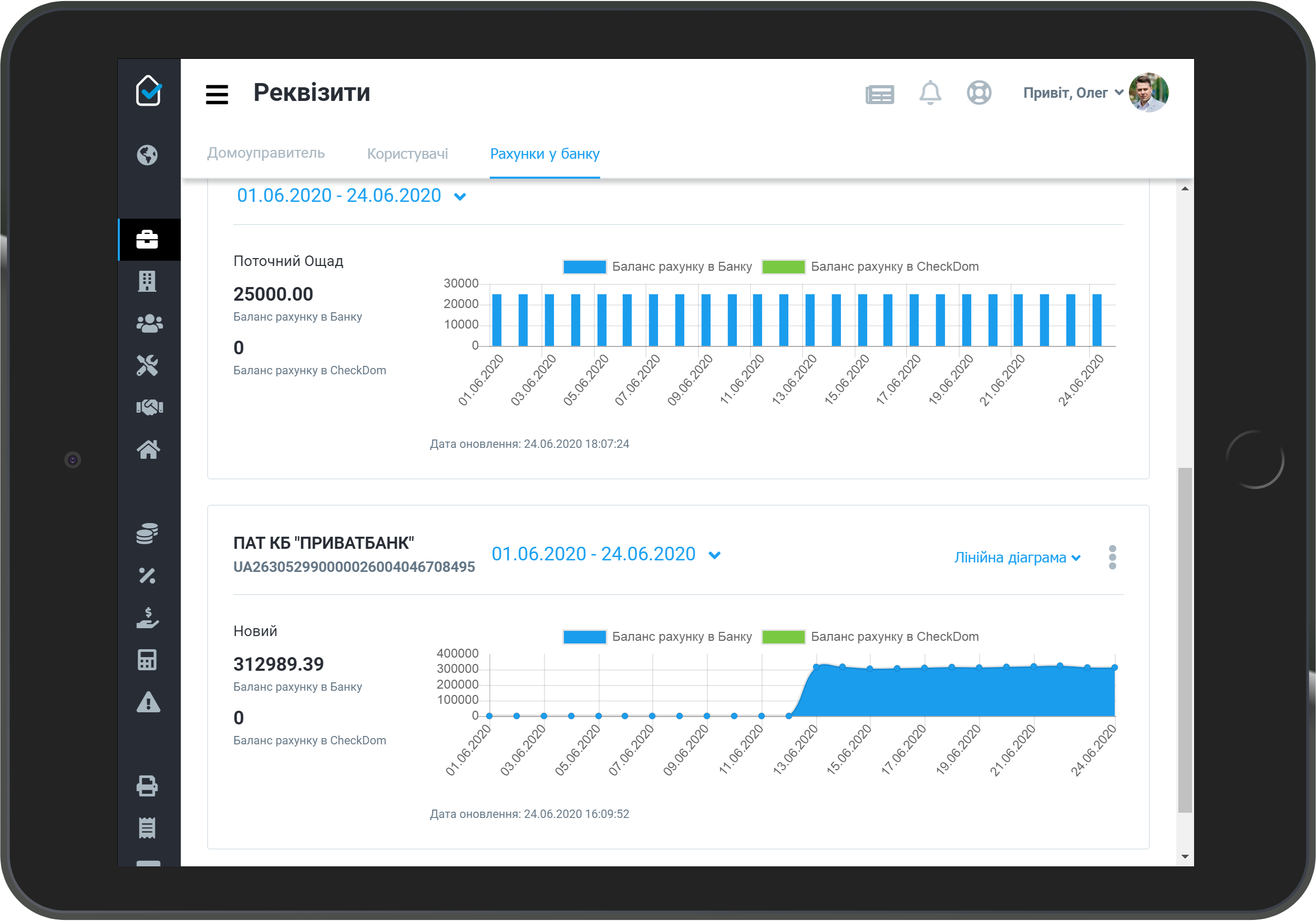
Task: Open the group-of-people icon in the sidebar
Action: click(150, 323)
